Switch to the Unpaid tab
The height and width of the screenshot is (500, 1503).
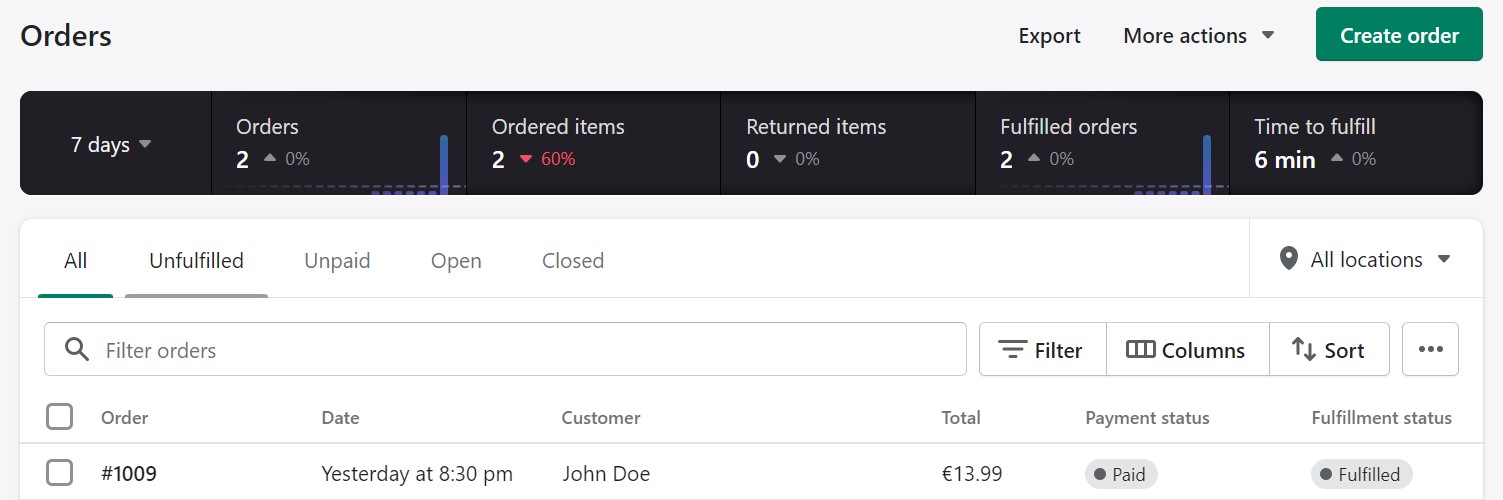click(x=337, y=261)
